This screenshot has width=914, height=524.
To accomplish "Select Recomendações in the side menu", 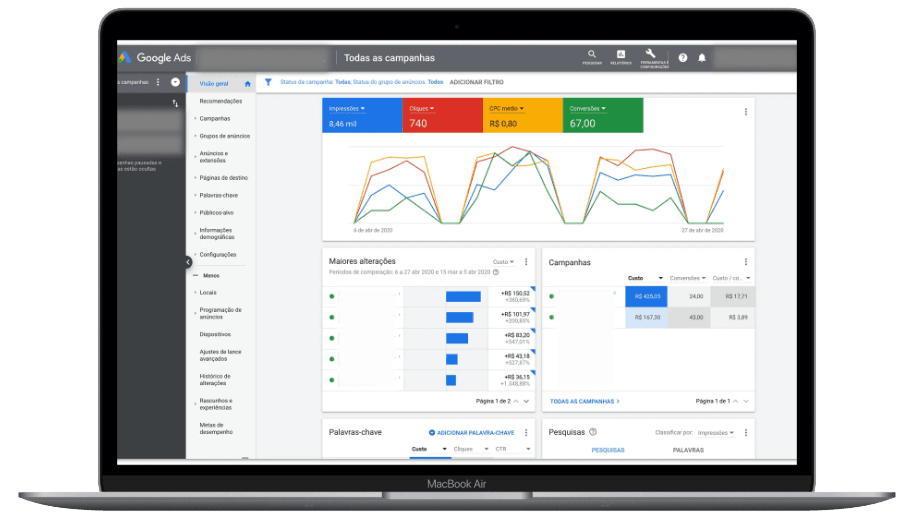I will (x=220, y=101).
